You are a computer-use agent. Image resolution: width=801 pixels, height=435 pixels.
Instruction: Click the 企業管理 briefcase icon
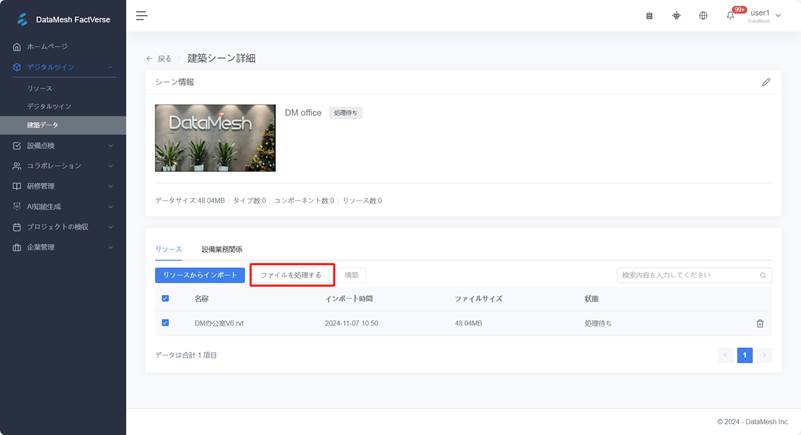17,247
